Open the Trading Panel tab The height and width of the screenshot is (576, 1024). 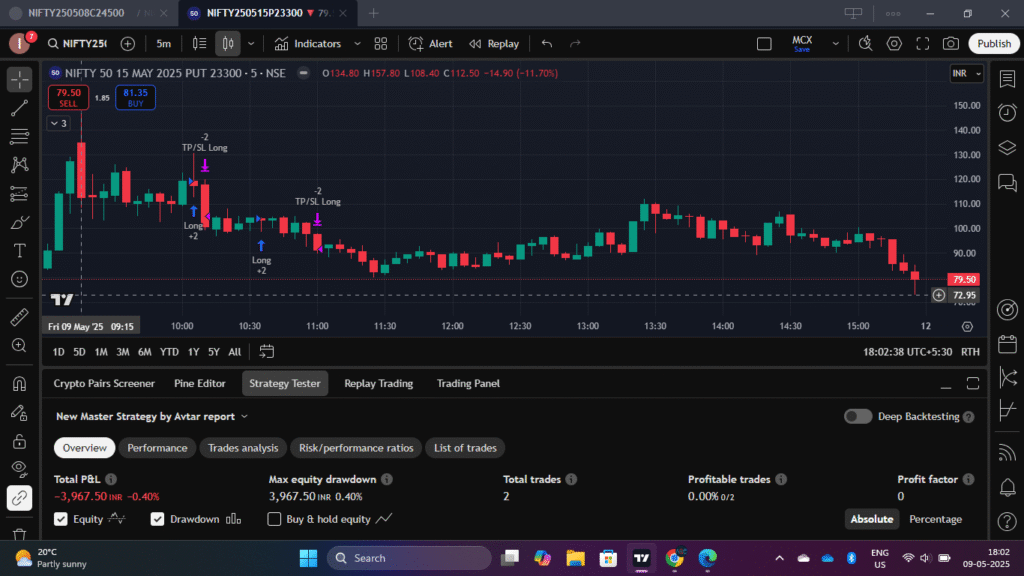(468, 383)
